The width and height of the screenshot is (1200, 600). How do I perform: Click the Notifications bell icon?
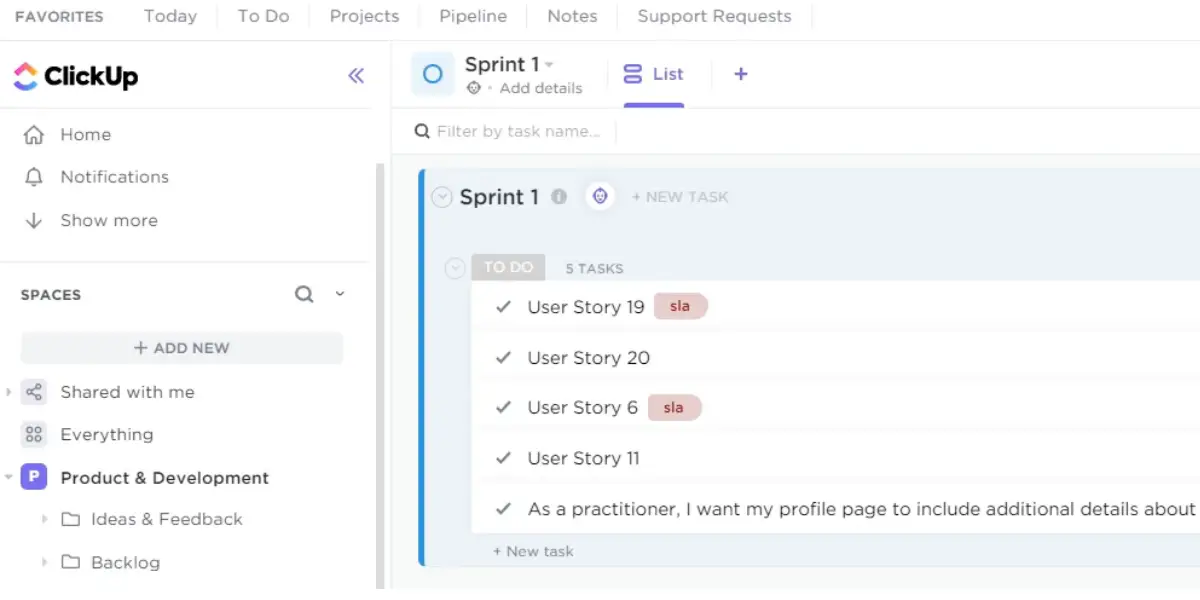point(34,177)
